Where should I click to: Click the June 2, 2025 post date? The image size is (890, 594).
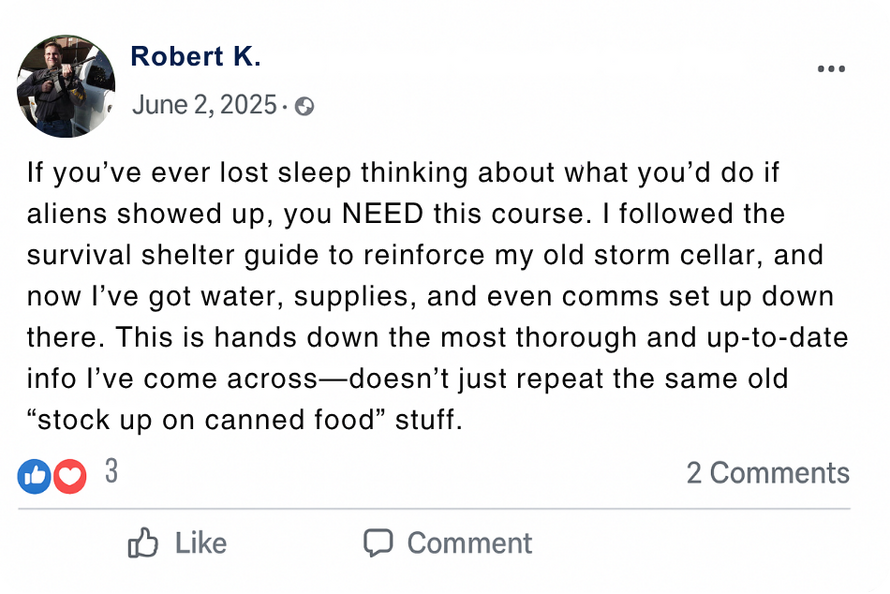(204, 105)
